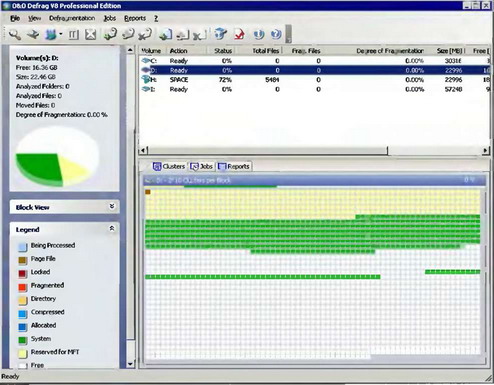Open the Reports menu in menu bar
Viewport: 494px width, 385px height.
[x=135, y=18]
